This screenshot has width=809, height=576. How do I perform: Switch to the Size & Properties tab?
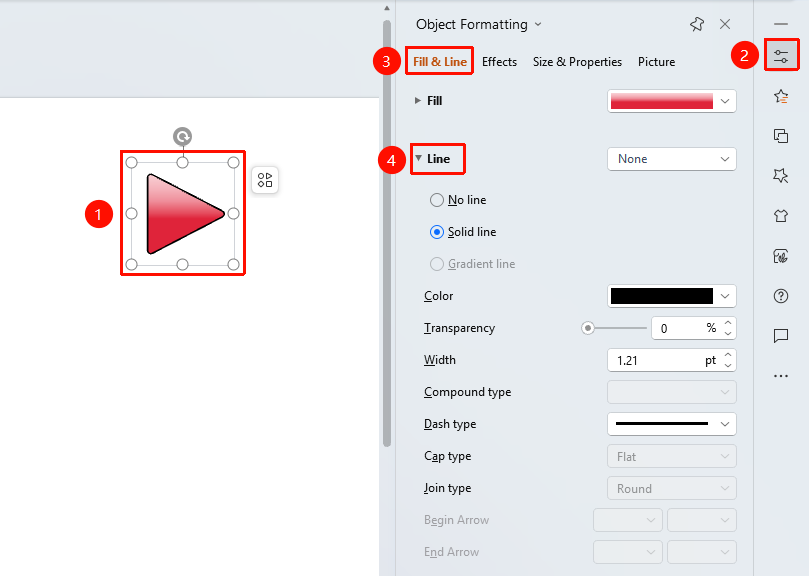[x=577, y=61]
